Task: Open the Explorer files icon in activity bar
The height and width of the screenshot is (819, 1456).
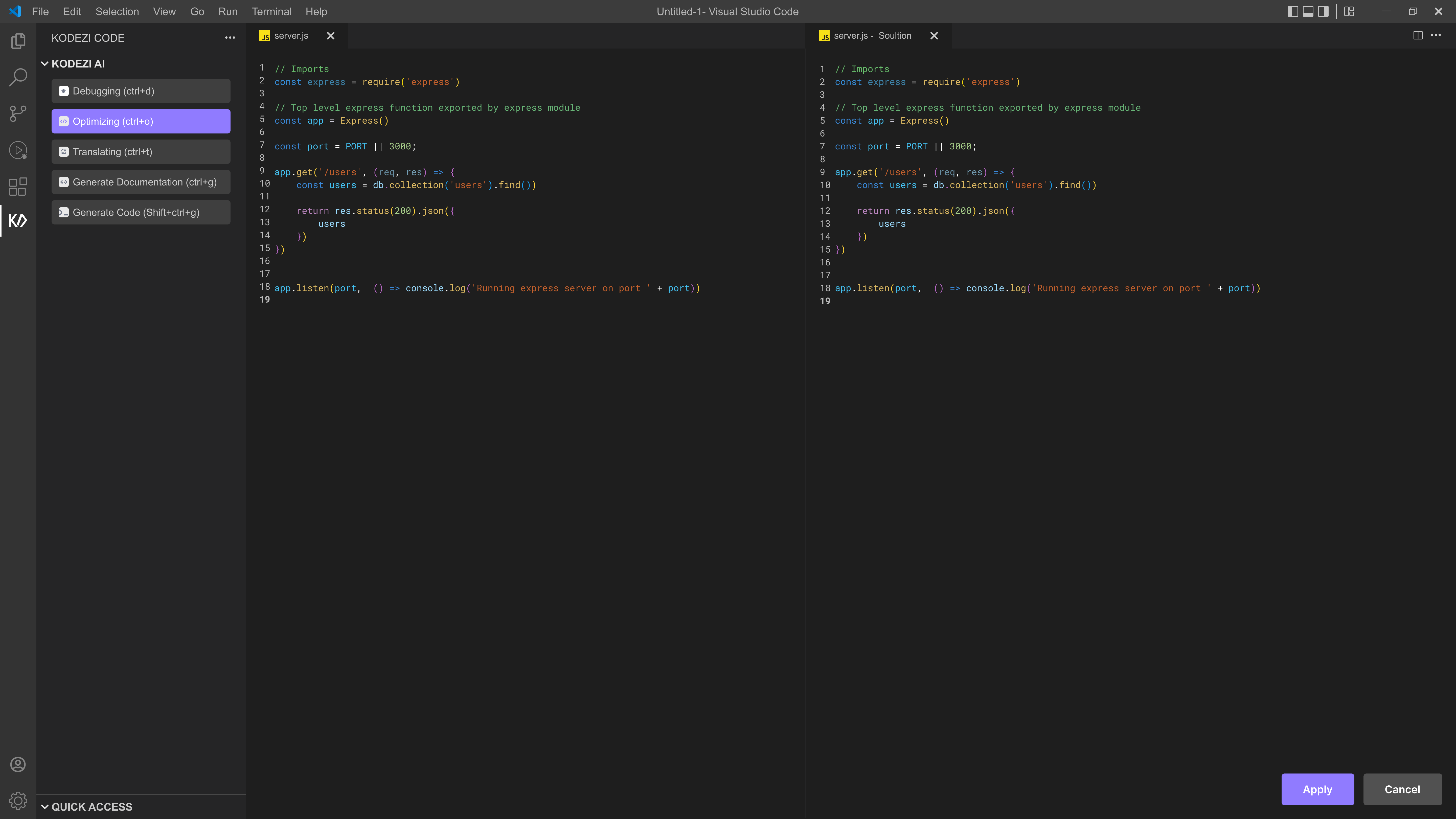Action: [x=18, y=41]
